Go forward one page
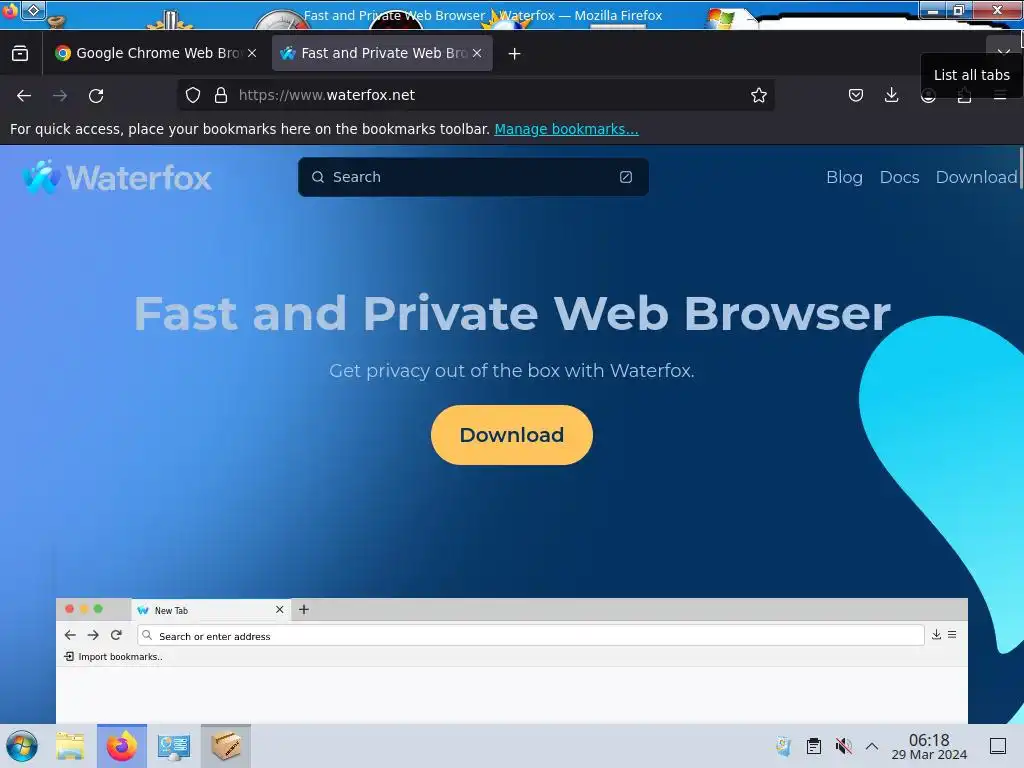This screenshot has width=1024, height=768. coord(60,95)
